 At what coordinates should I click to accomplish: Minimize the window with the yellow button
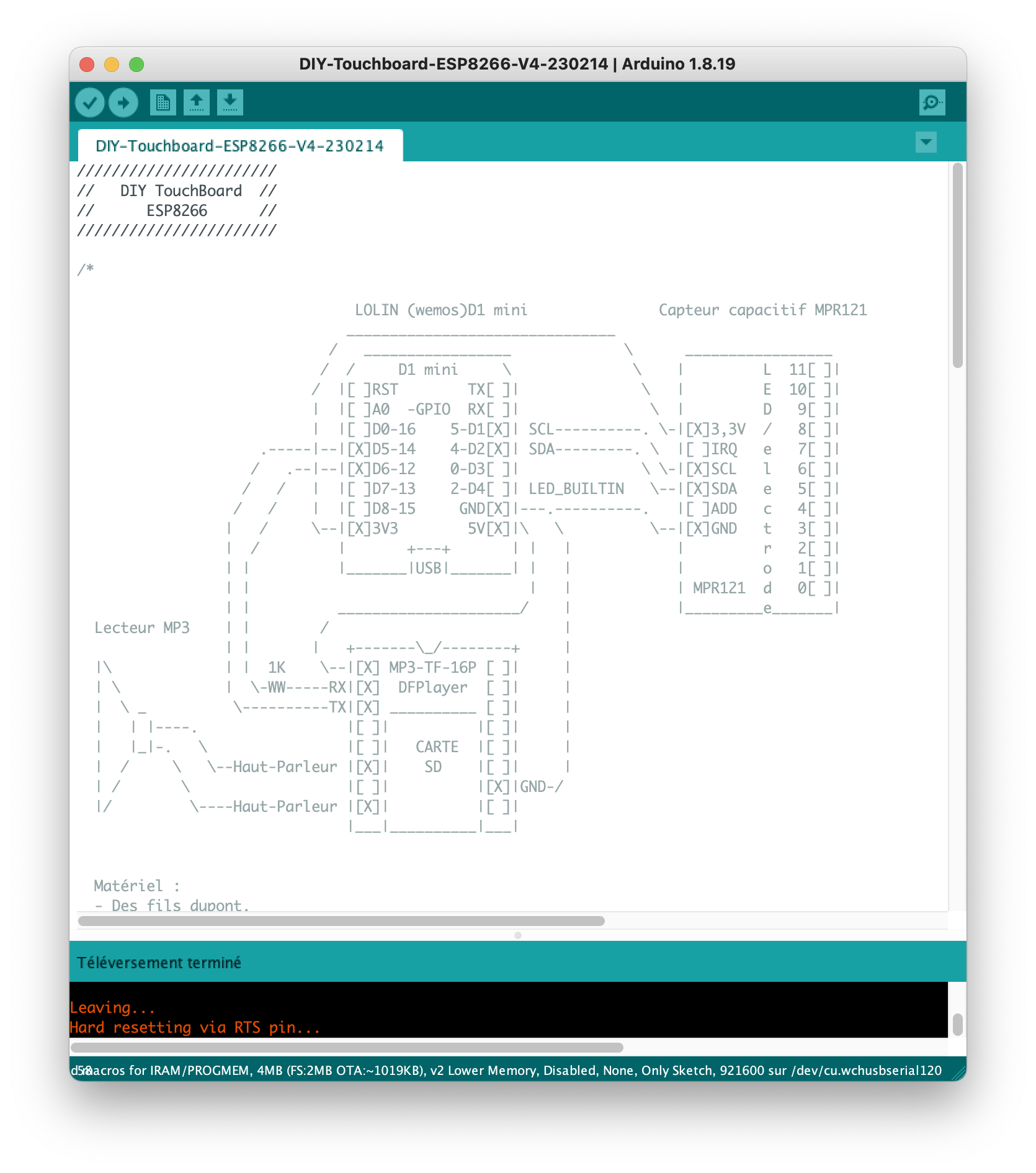point(112,65)
